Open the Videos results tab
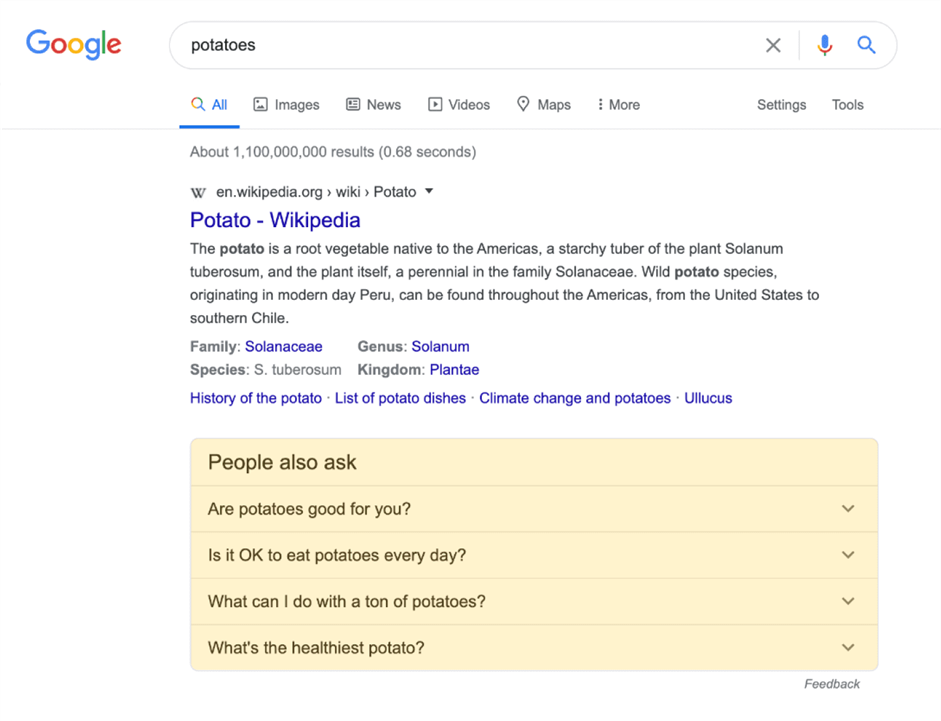Screen dimensions: 941x721 pos(459,105)
